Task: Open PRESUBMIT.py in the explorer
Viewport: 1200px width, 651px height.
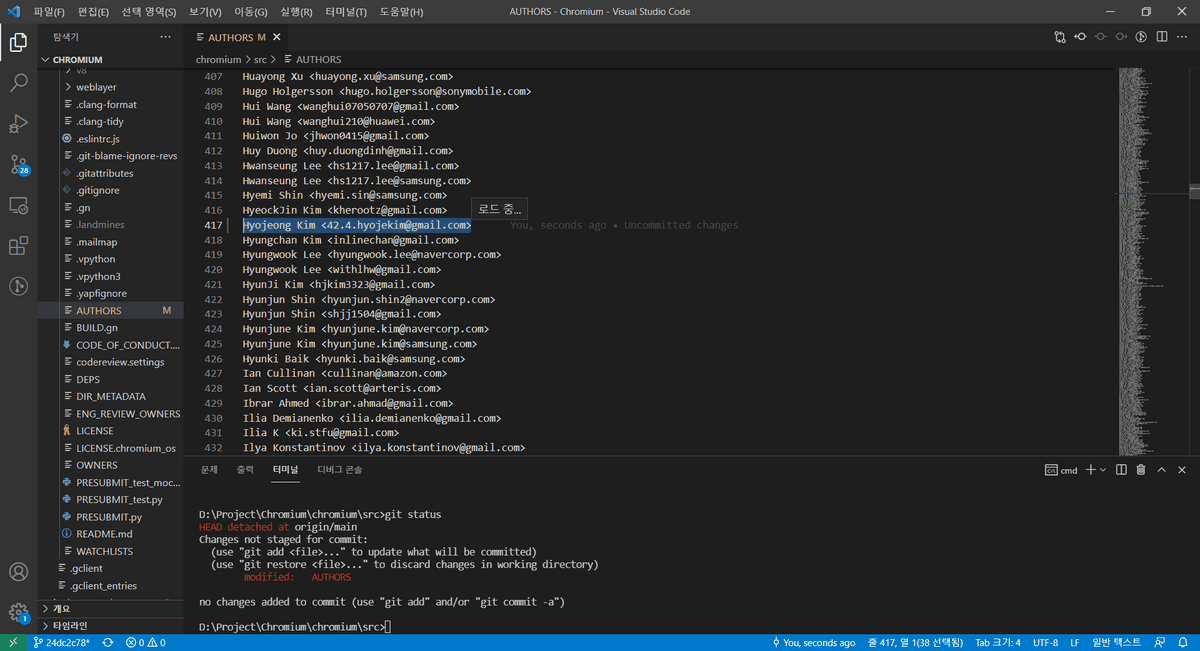Action: pos(110,517)
